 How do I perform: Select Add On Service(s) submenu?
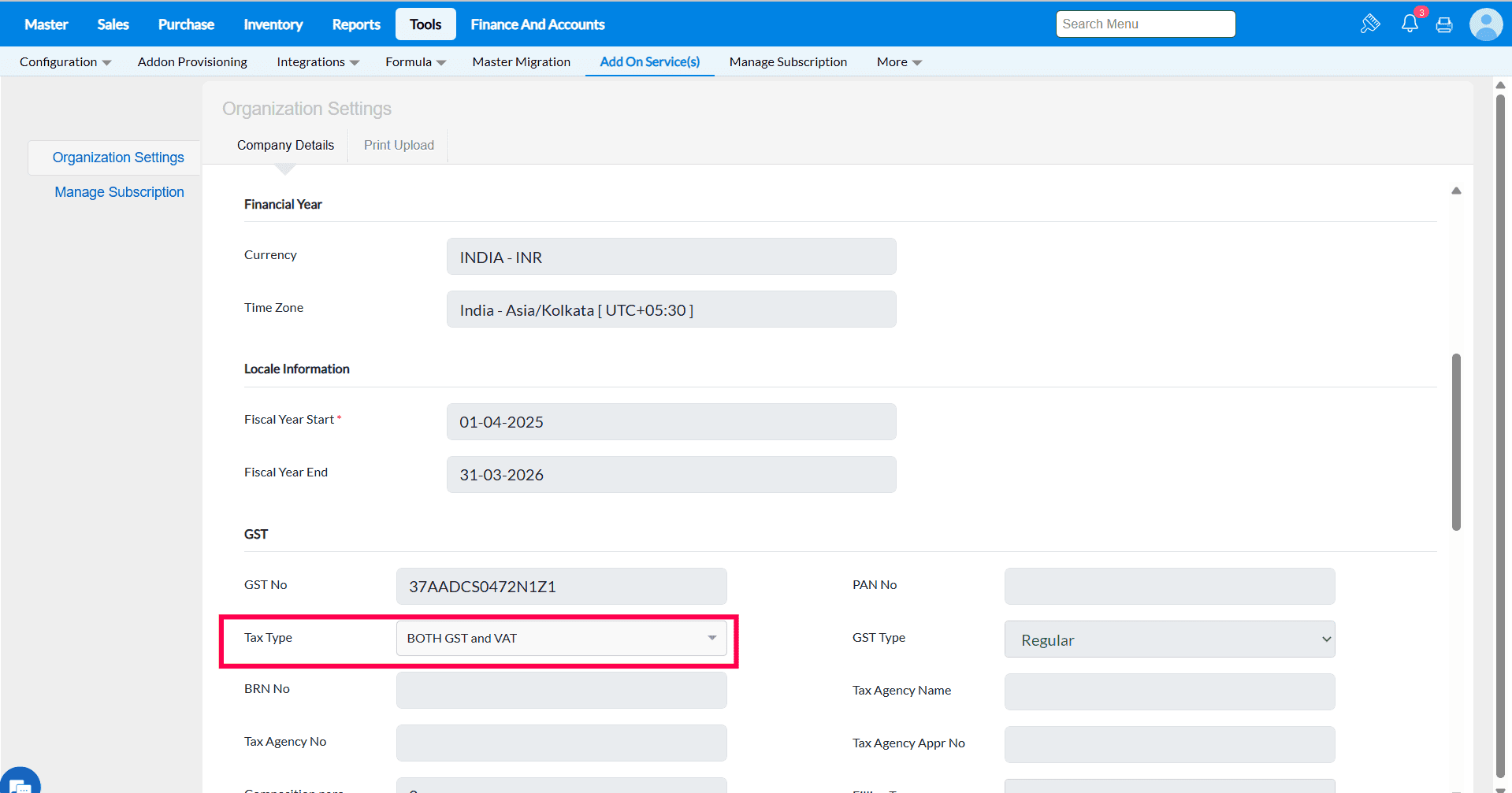click(x=649, y=61)
